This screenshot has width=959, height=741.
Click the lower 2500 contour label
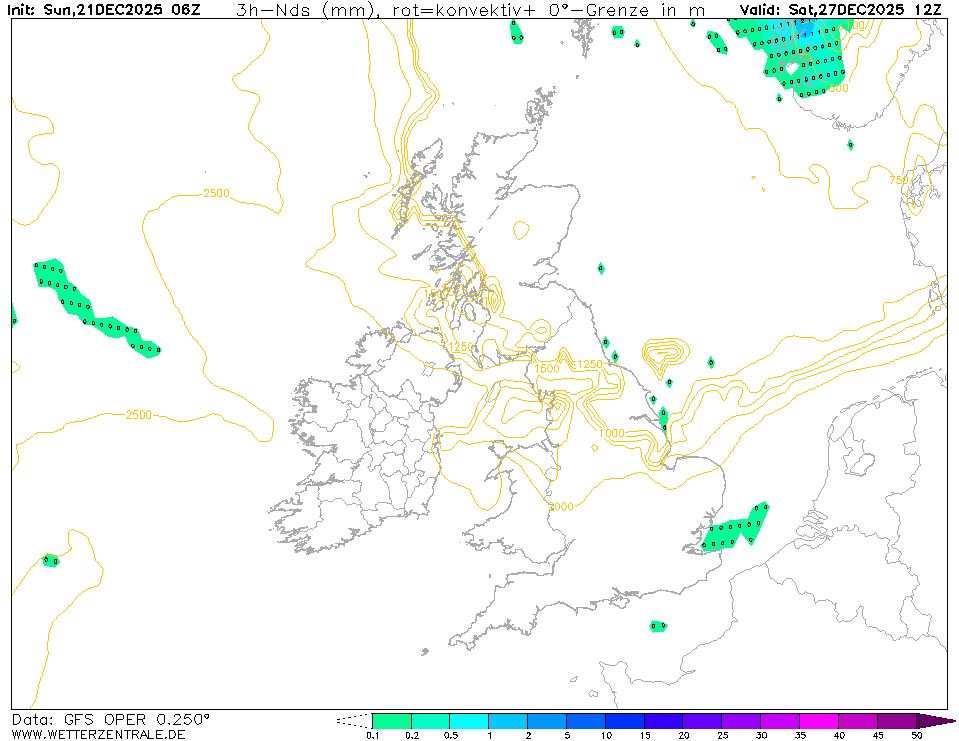click(x=139, y=414)
